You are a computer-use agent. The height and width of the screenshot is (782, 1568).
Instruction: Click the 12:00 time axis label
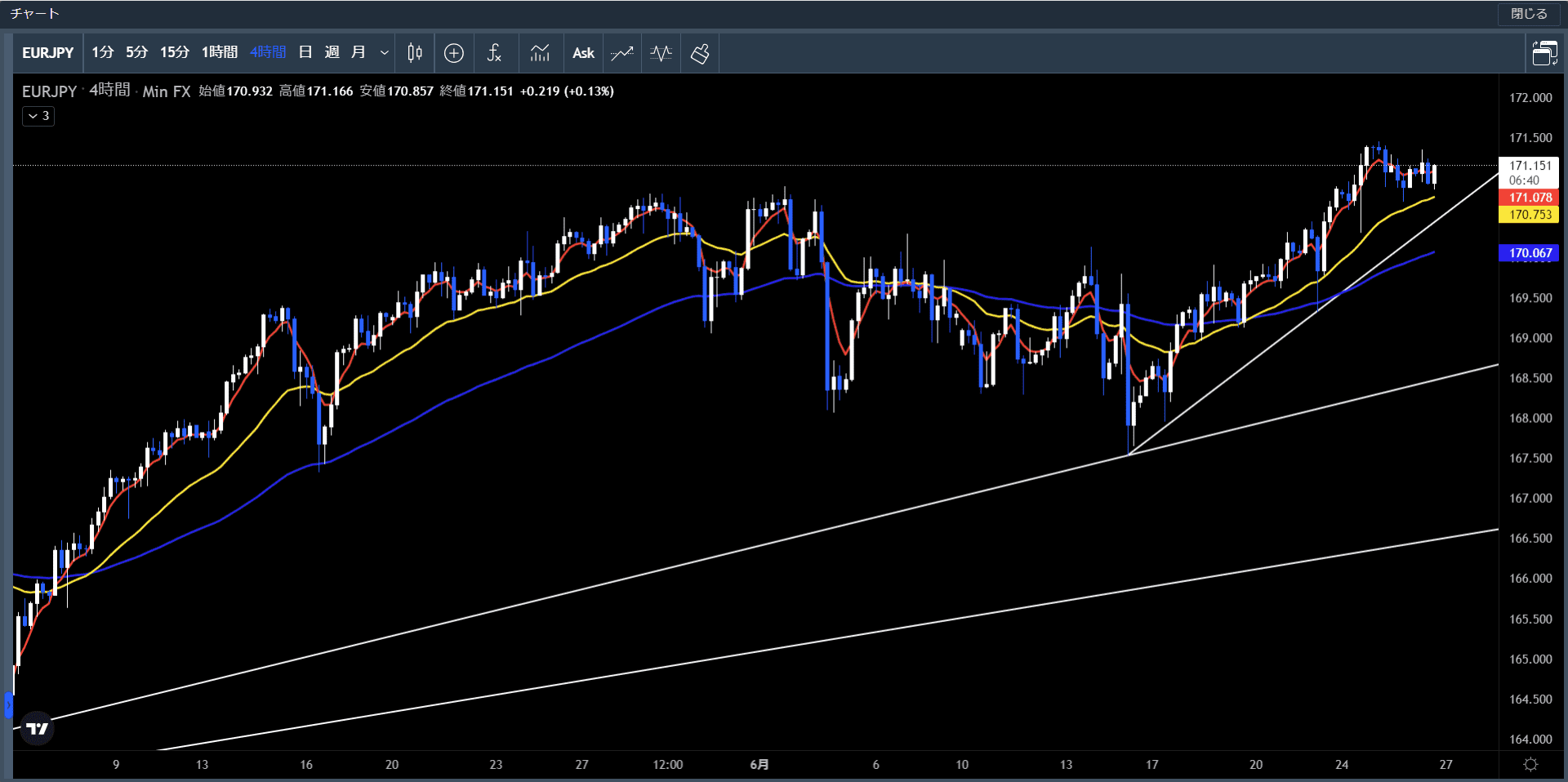point(668,765)
